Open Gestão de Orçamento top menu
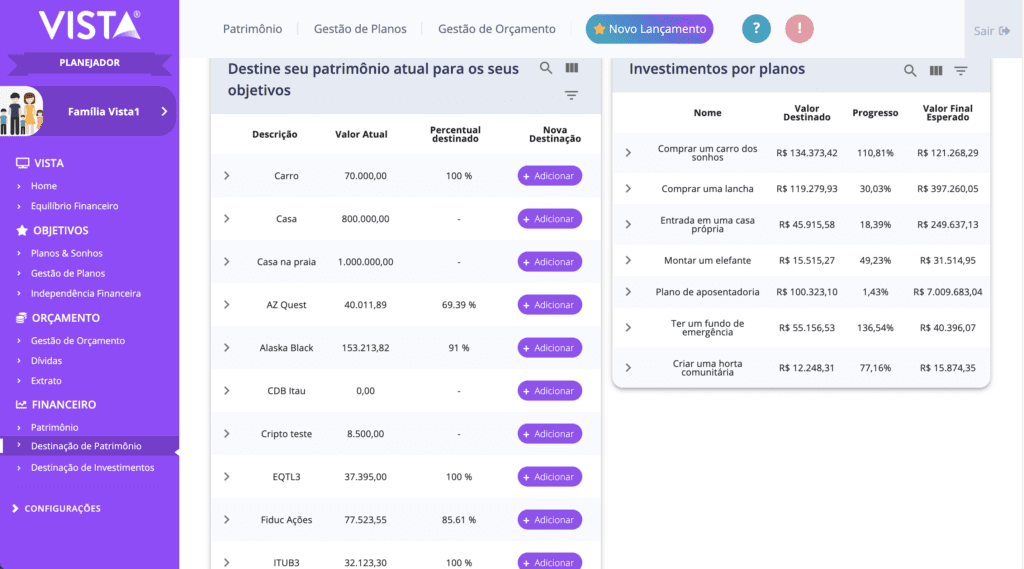 pyautogui.click(x=496, y=29)
